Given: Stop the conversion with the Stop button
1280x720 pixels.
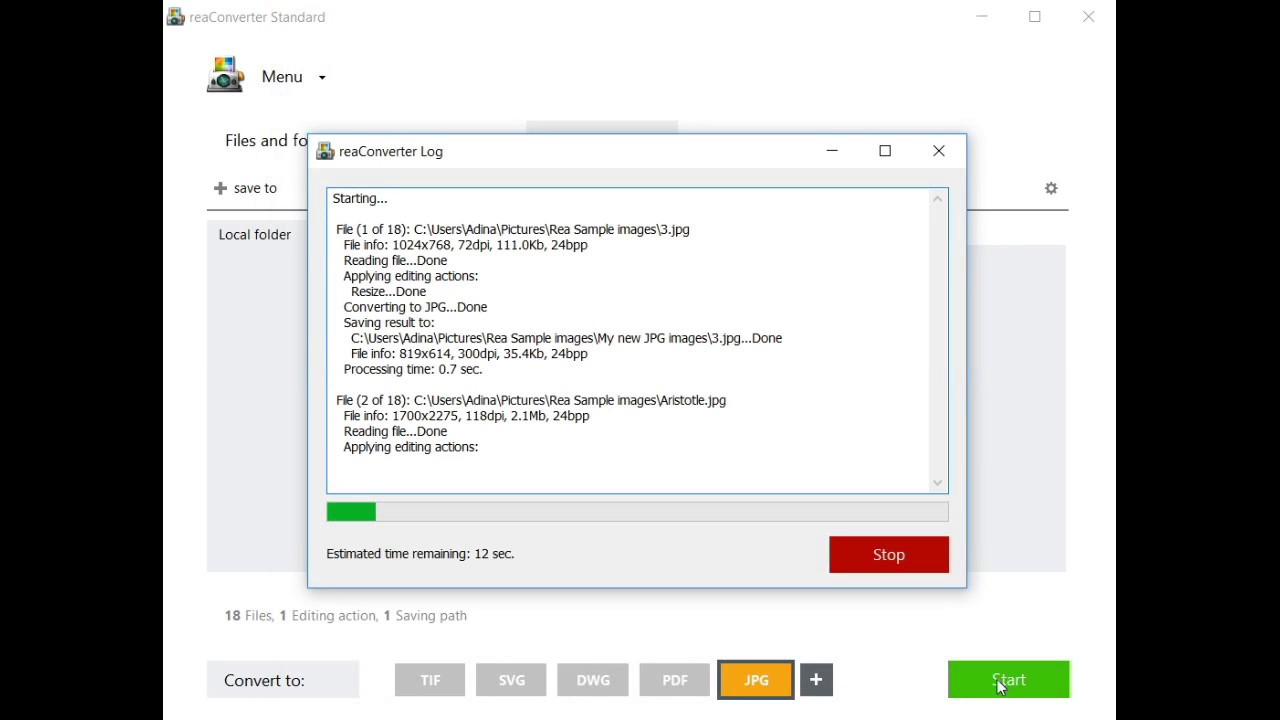Looking at the screenshot, I should coord(889,555).
